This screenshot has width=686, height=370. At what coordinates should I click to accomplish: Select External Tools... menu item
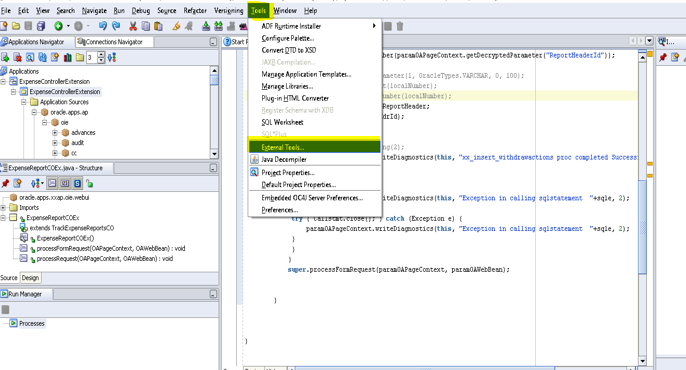pos(315,147)
